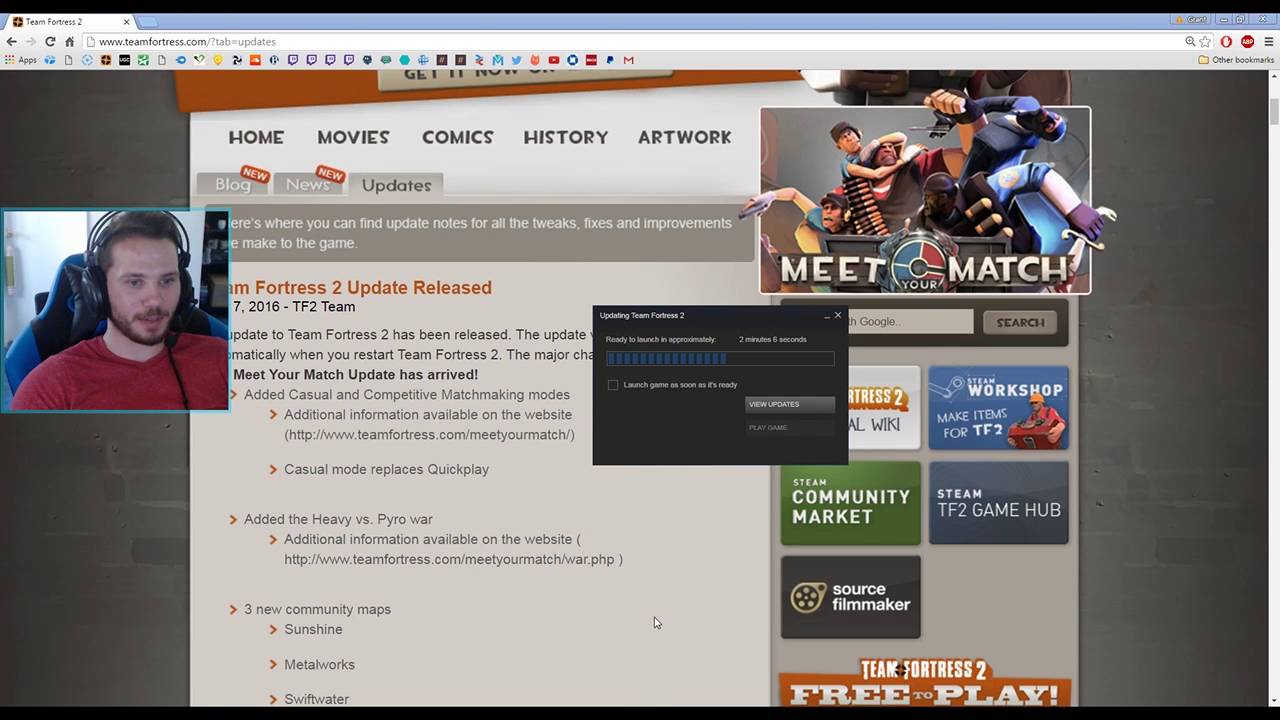Viewport: 1280px width, 720px height.
Task: Click PLAY GAME in Steam dialog
Action: [x=790, y=428]
